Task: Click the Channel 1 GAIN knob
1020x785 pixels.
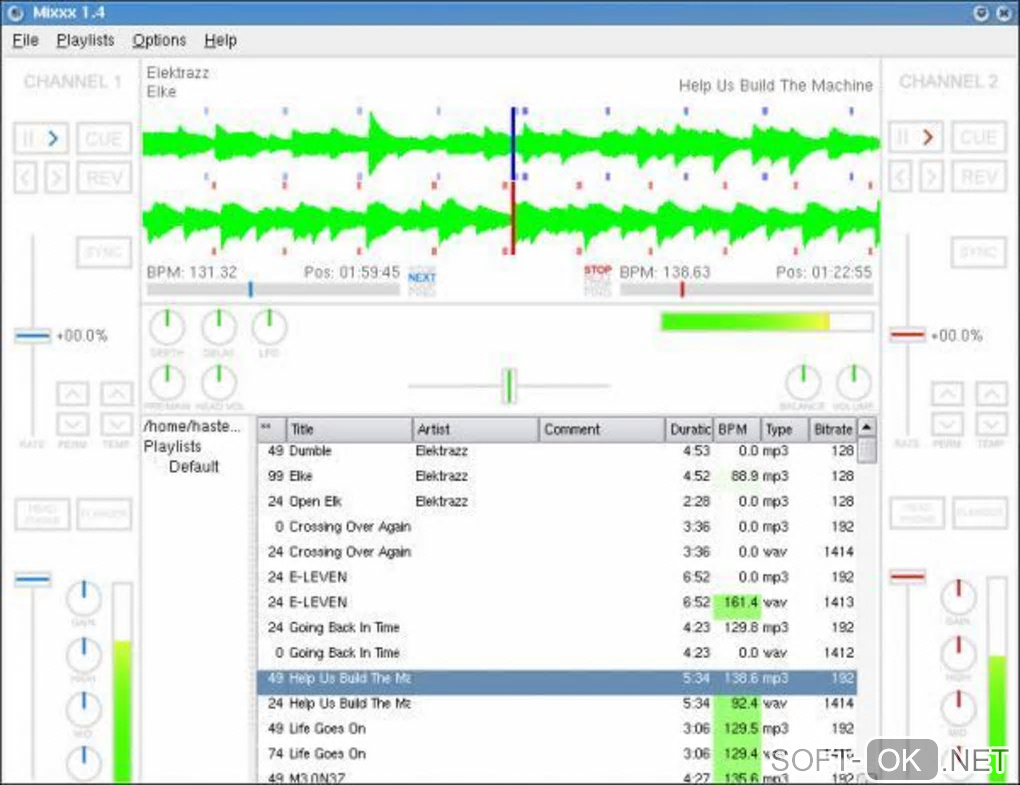Action: click(84, 598)
